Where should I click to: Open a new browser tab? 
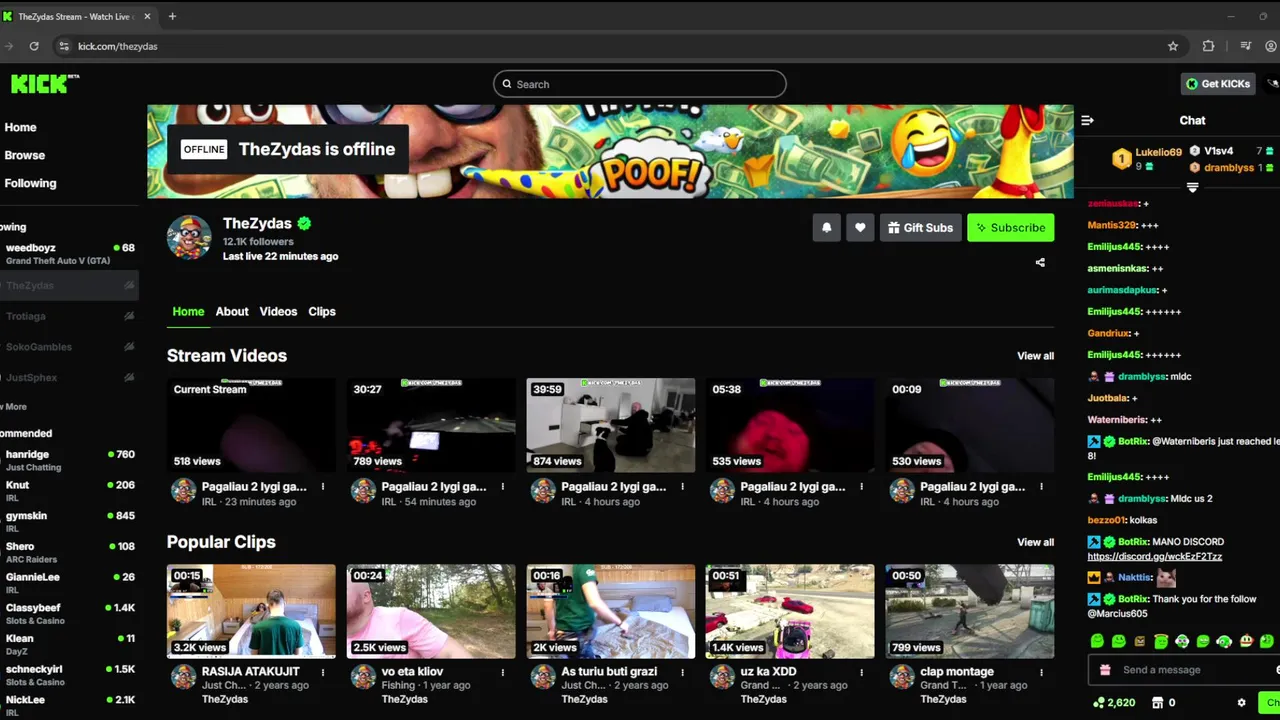click(172, 16)
